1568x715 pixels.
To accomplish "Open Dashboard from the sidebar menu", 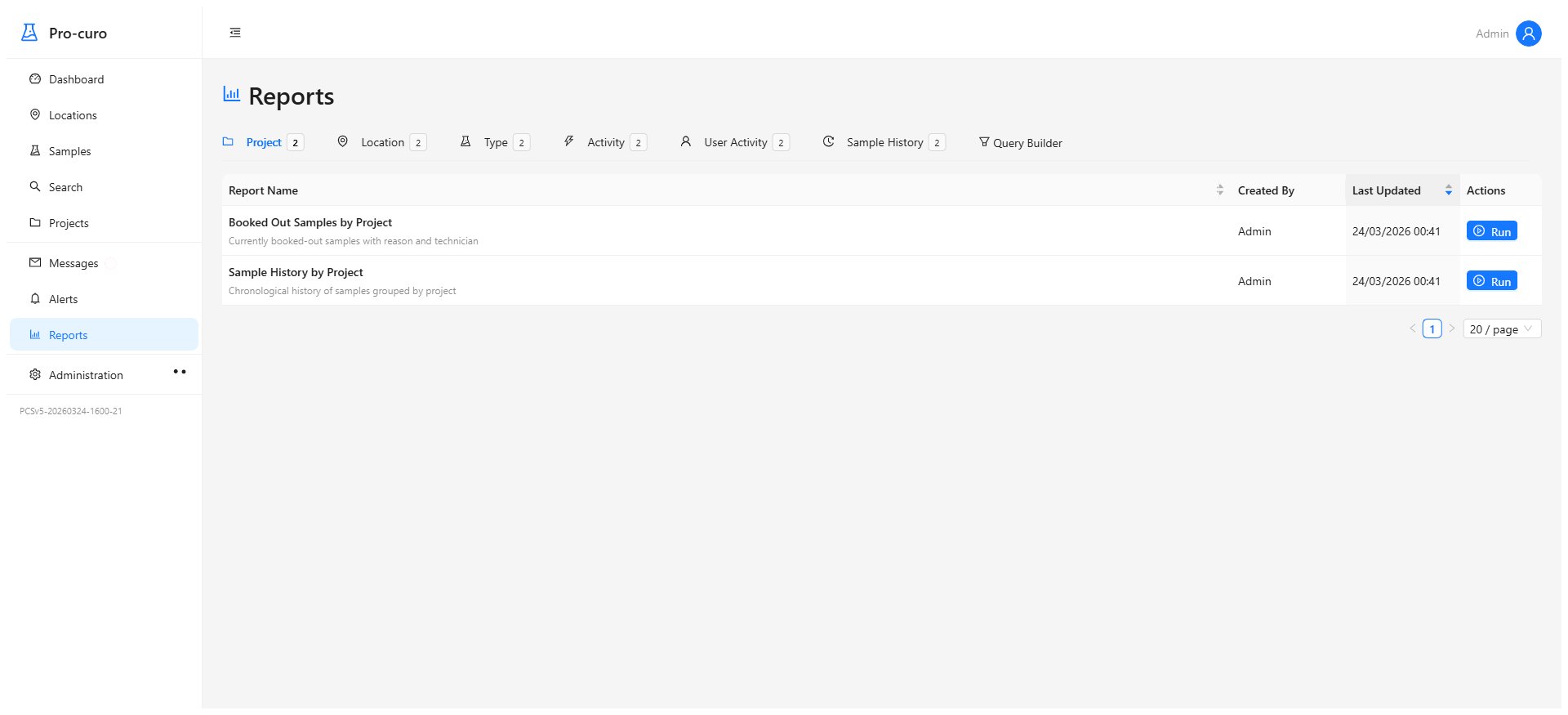I will click(104, 79).
